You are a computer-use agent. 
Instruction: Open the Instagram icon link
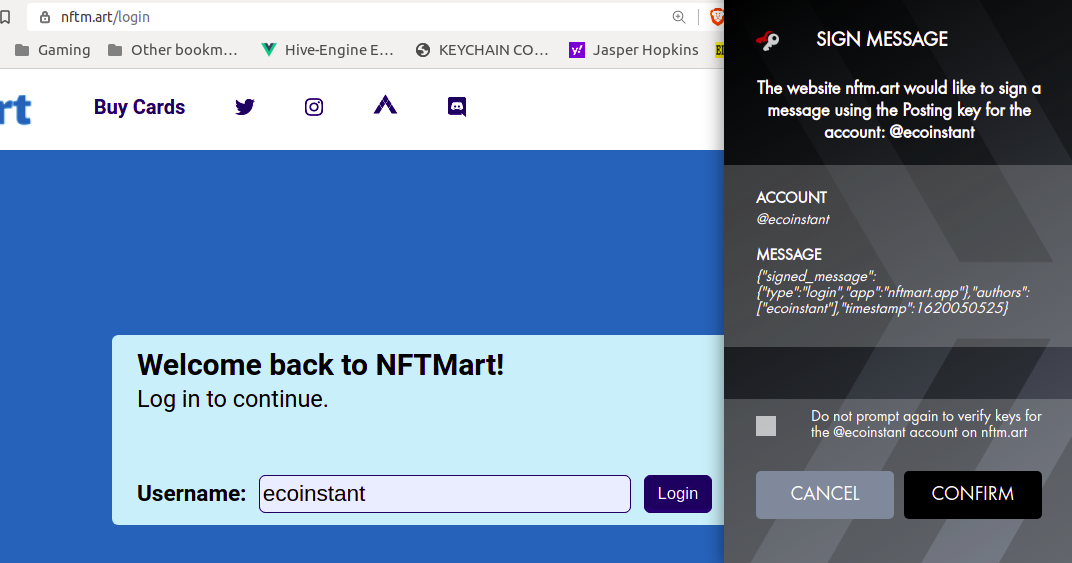coord(314,107)
